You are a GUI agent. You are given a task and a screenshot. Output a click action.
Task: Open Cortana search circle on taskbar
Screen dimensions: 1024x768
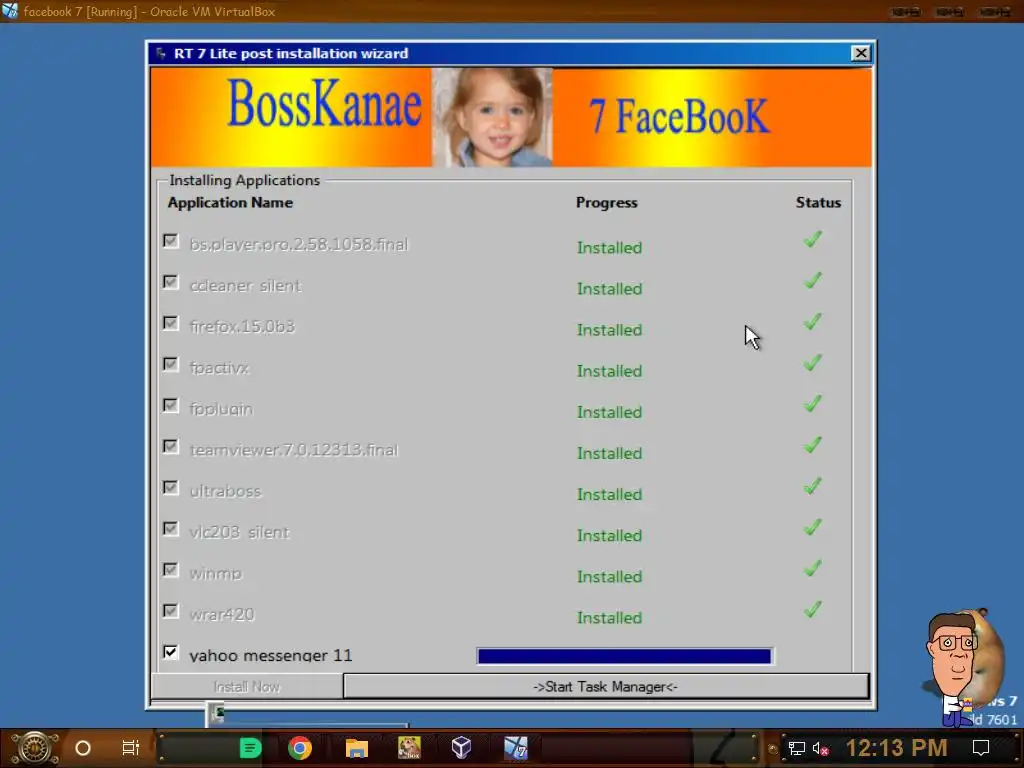coord(83,748)
